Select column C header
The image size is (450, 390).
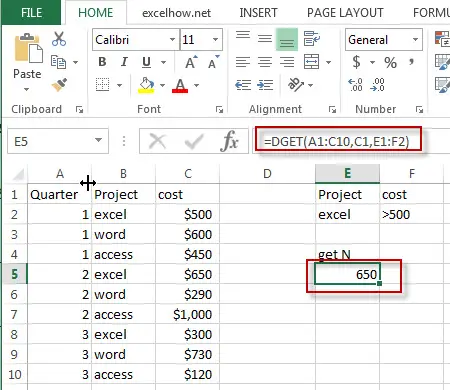click(x=188, y=174)
